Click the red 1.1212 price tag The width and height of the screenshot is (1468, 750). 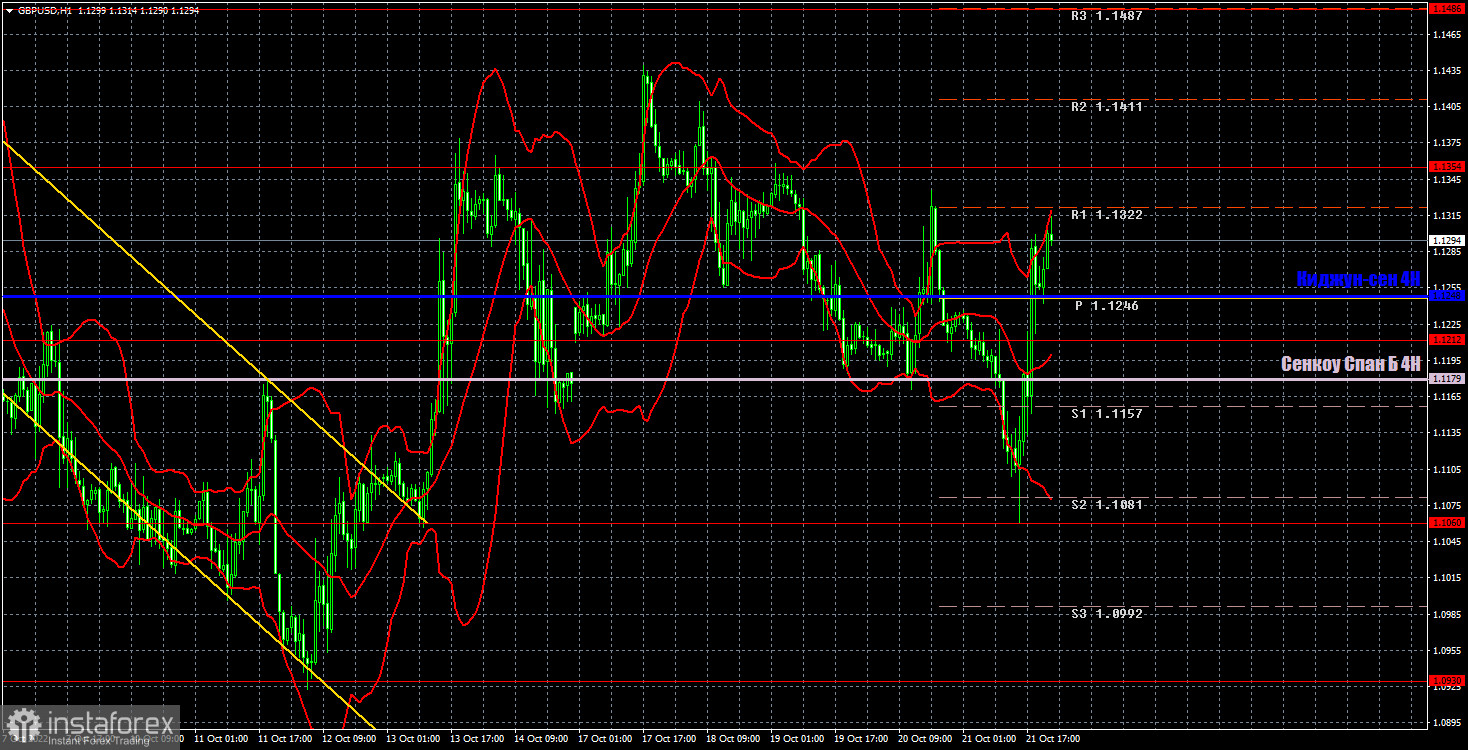tap(1447, 339)
